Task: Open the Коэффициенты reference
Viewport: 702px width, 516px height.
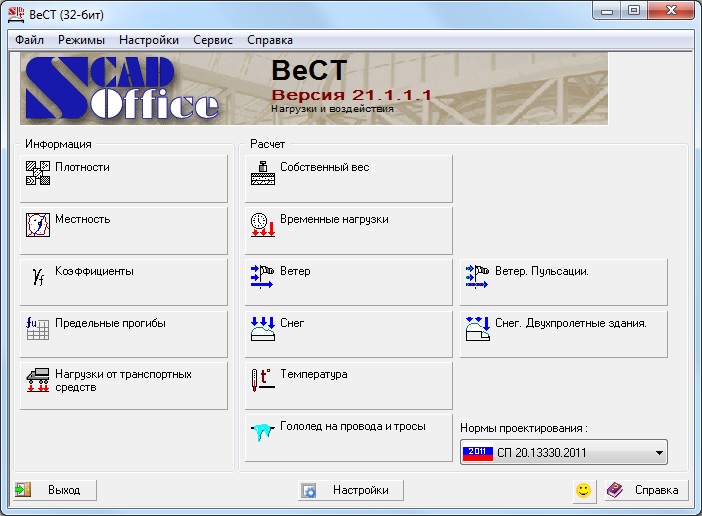Action: click(124, 282)
